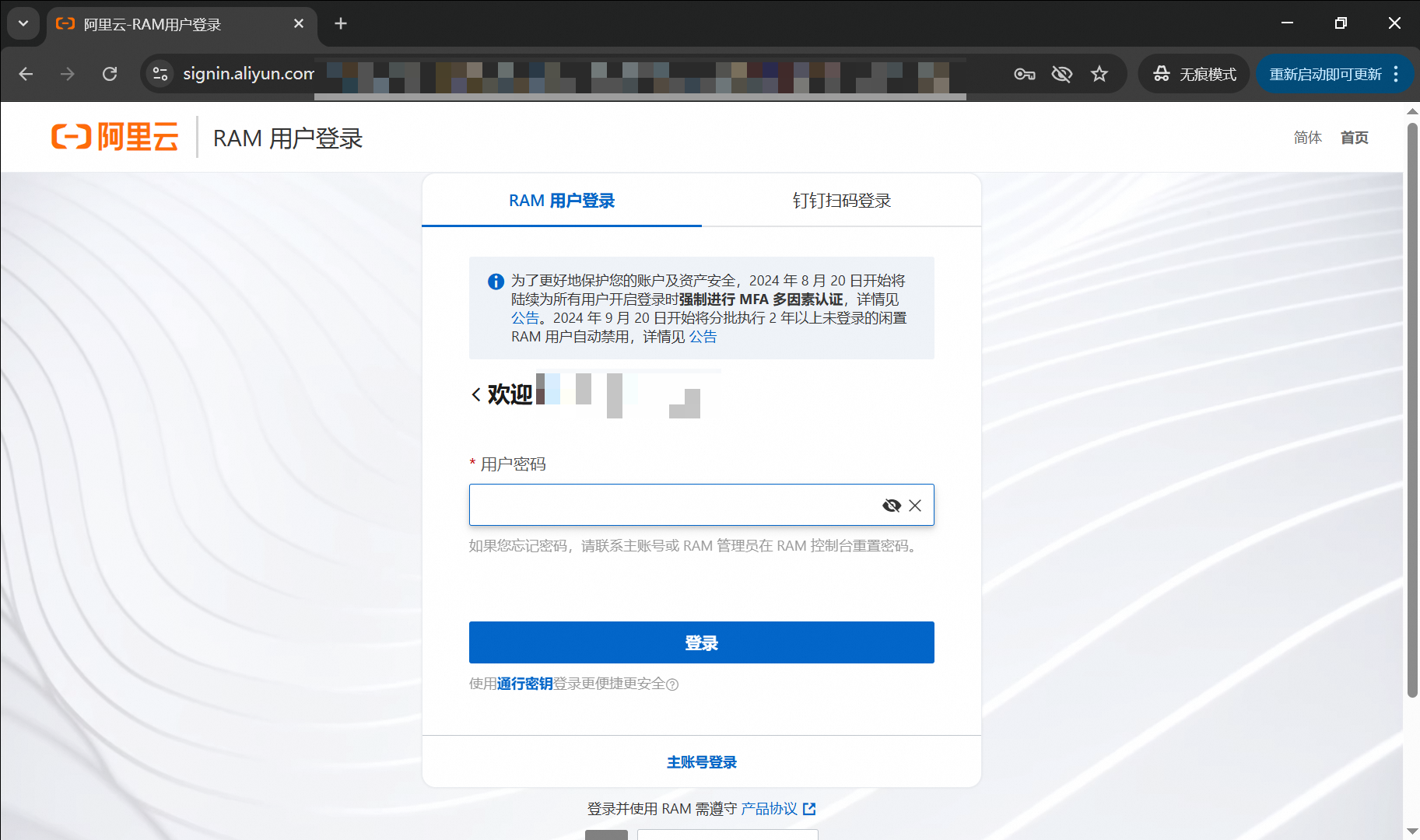This screenshot has width=1420, height=840.
Task: Click the page vertical scrollbar thumb
Action: click(1412, 410)
